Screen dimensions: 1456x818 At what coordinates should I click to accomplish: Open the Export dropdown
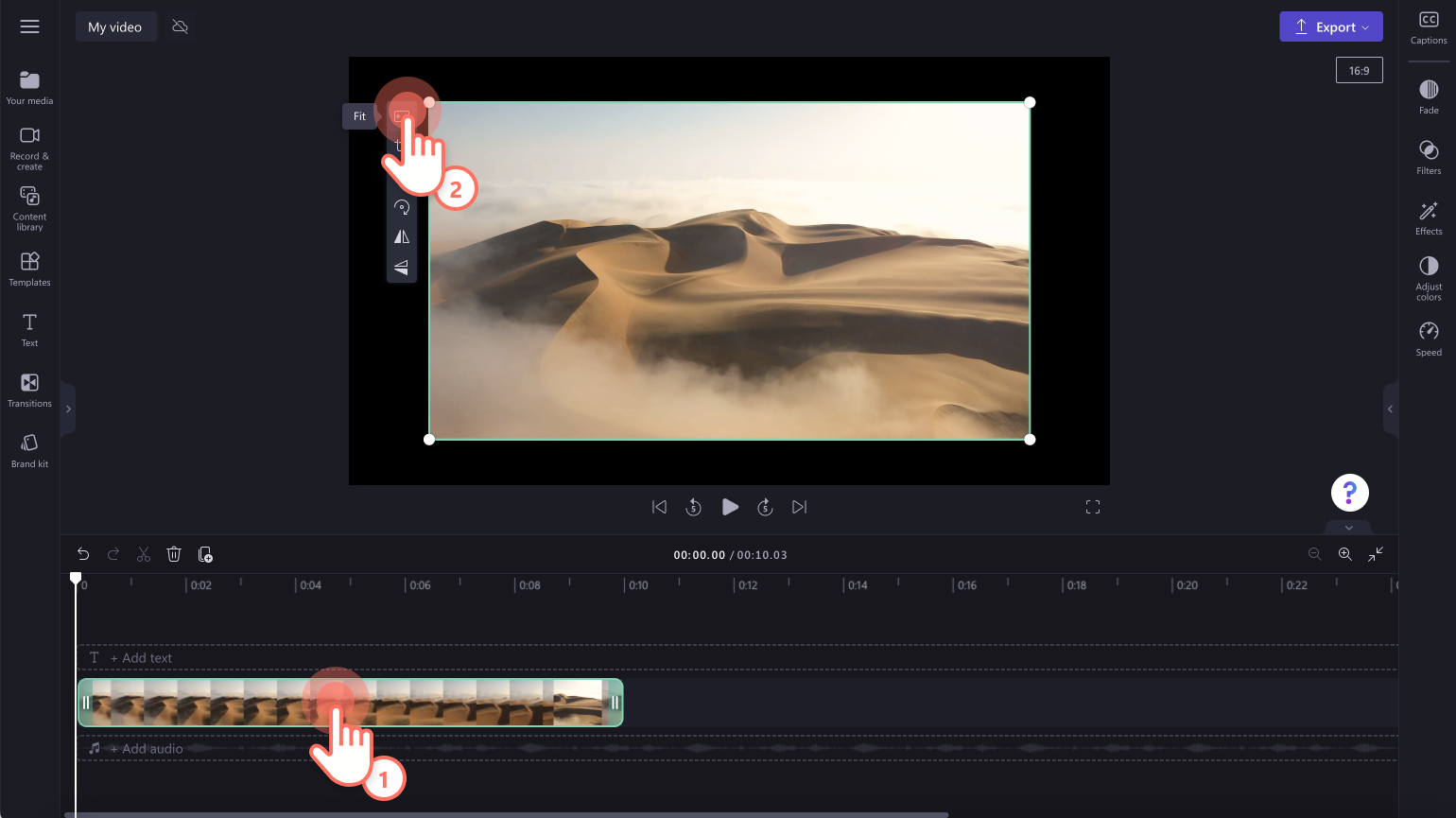click(x=1331, y=26)
